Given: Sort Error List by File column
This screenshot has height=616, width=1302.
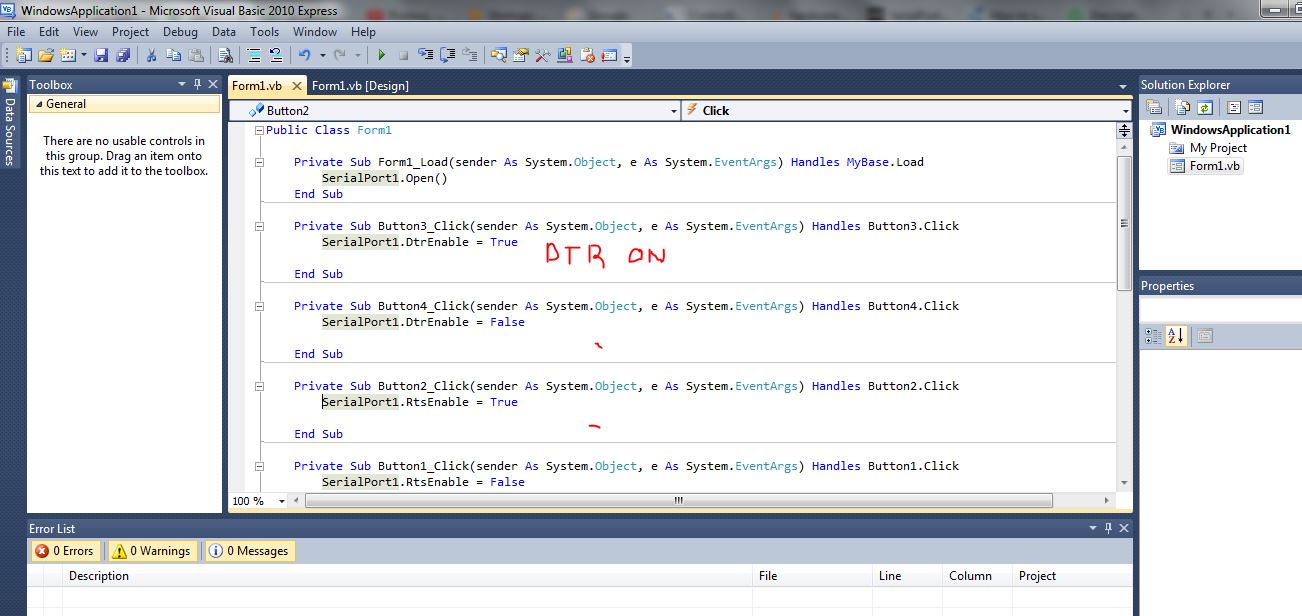Looking at the screenshot, I should [x=812, y=576].
